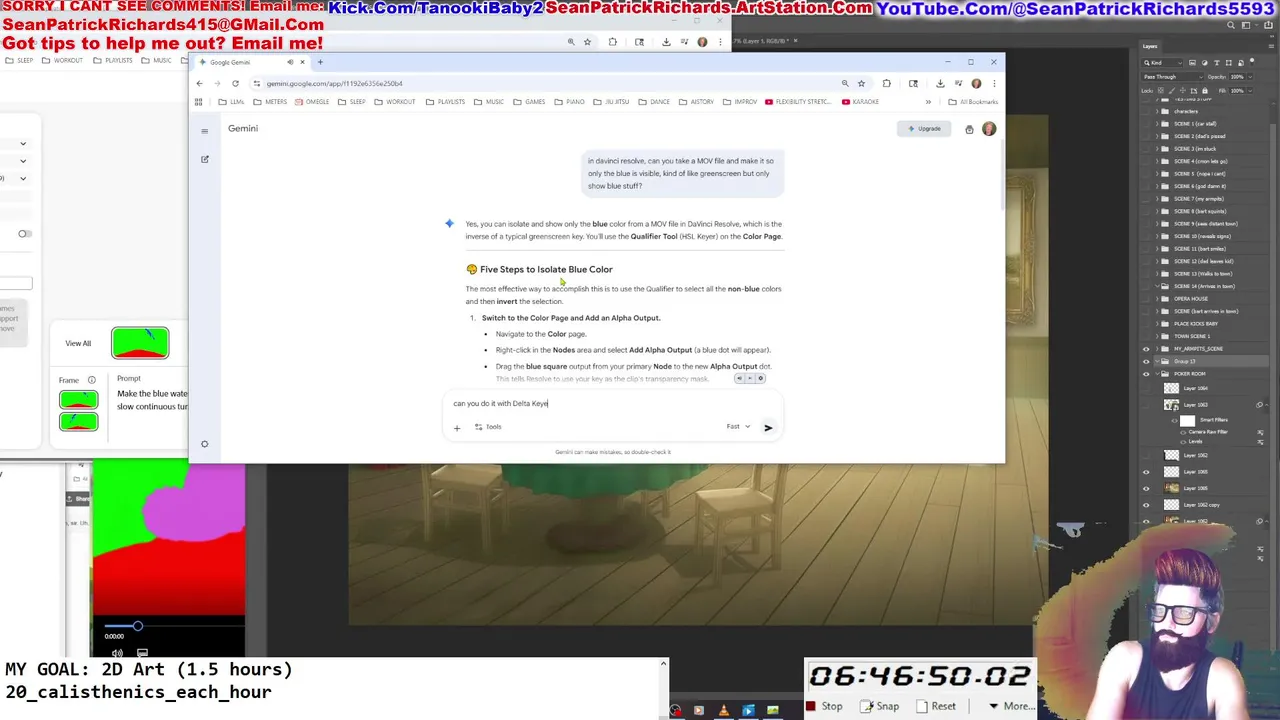Hide the Group 17 layer group

point(1146,361)
